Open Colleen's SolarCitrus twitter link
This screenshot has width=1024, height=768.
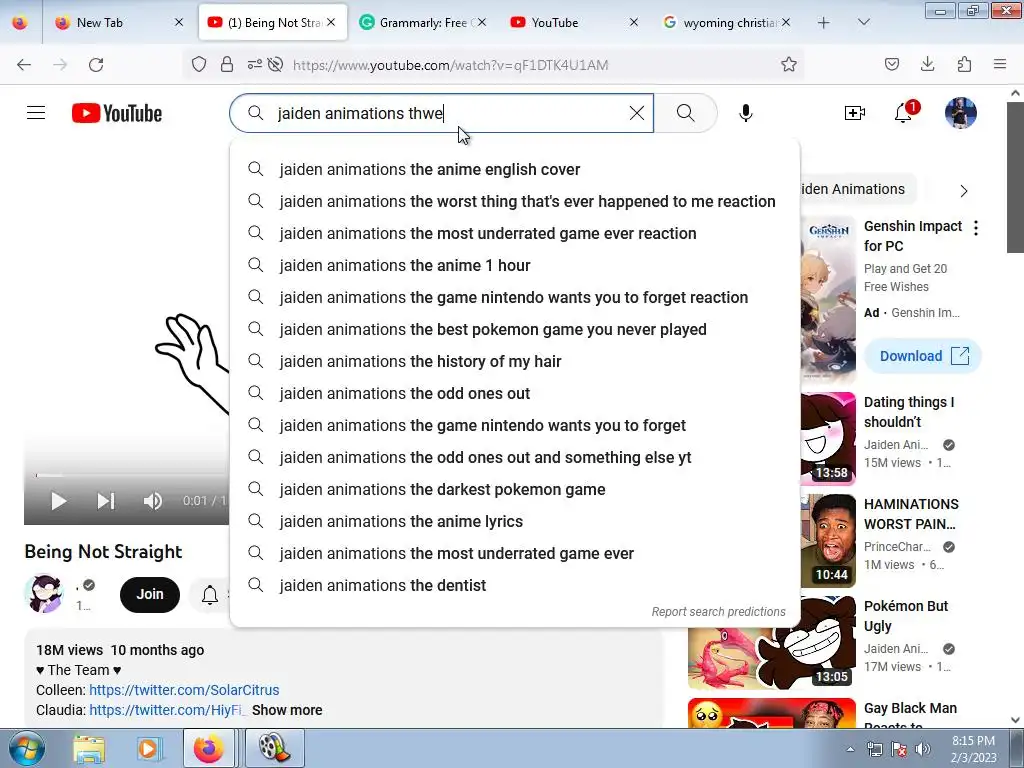pos(184,690)
